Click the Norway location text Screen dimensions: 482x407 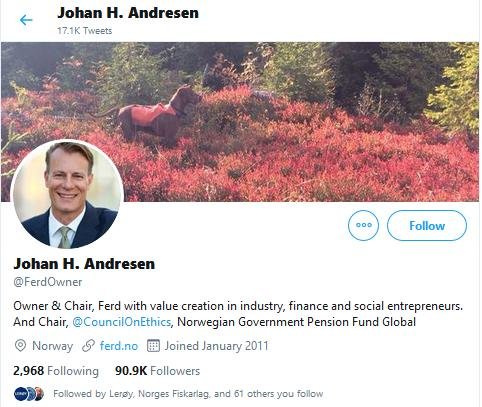coord(52,346)
